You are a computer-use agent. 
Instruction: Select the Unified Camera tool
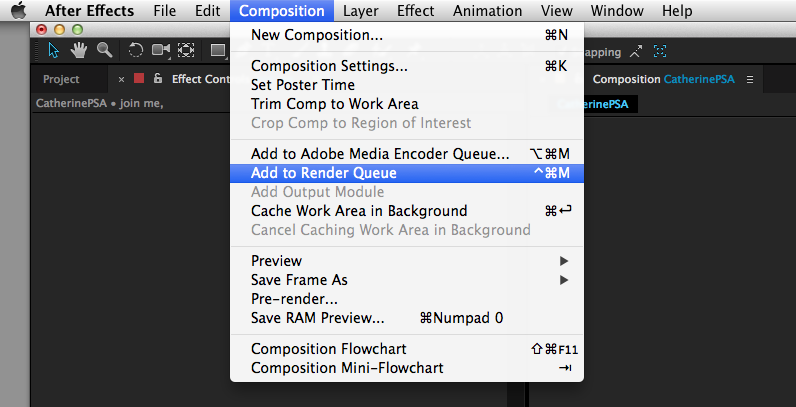tap(161, 50)
